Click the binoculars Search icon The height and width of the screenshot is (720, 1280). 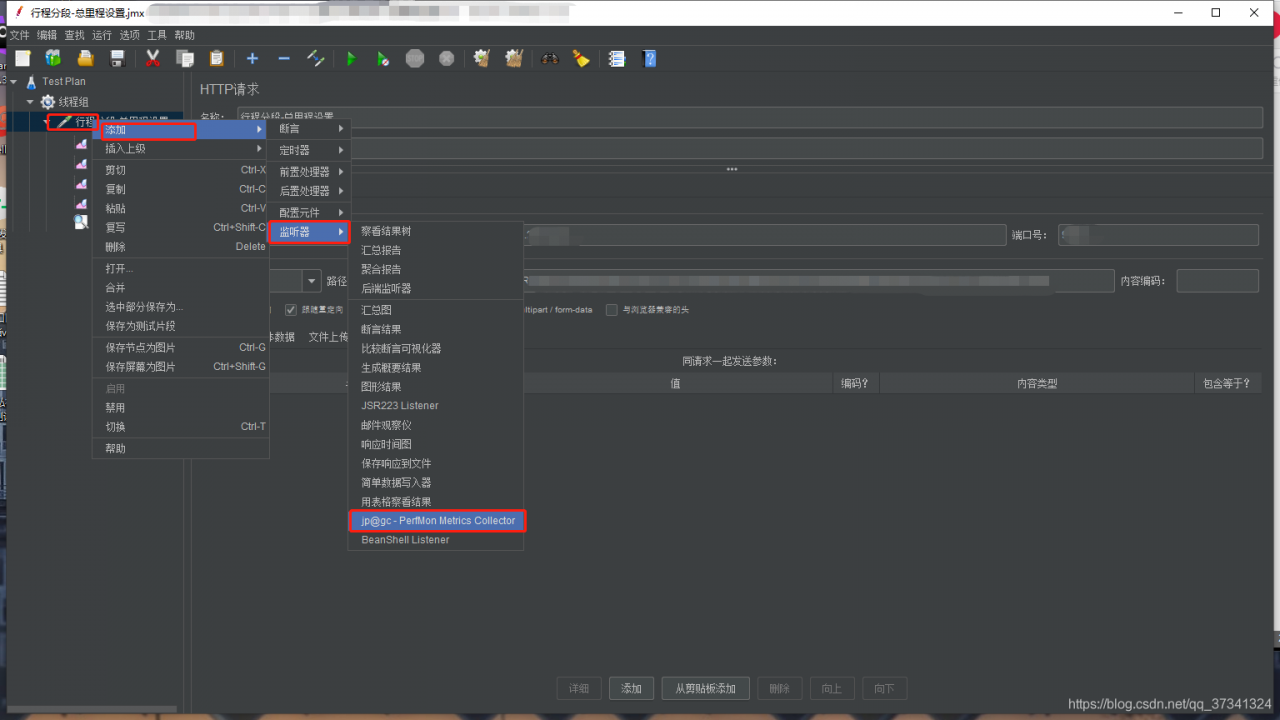pos(550,58)
